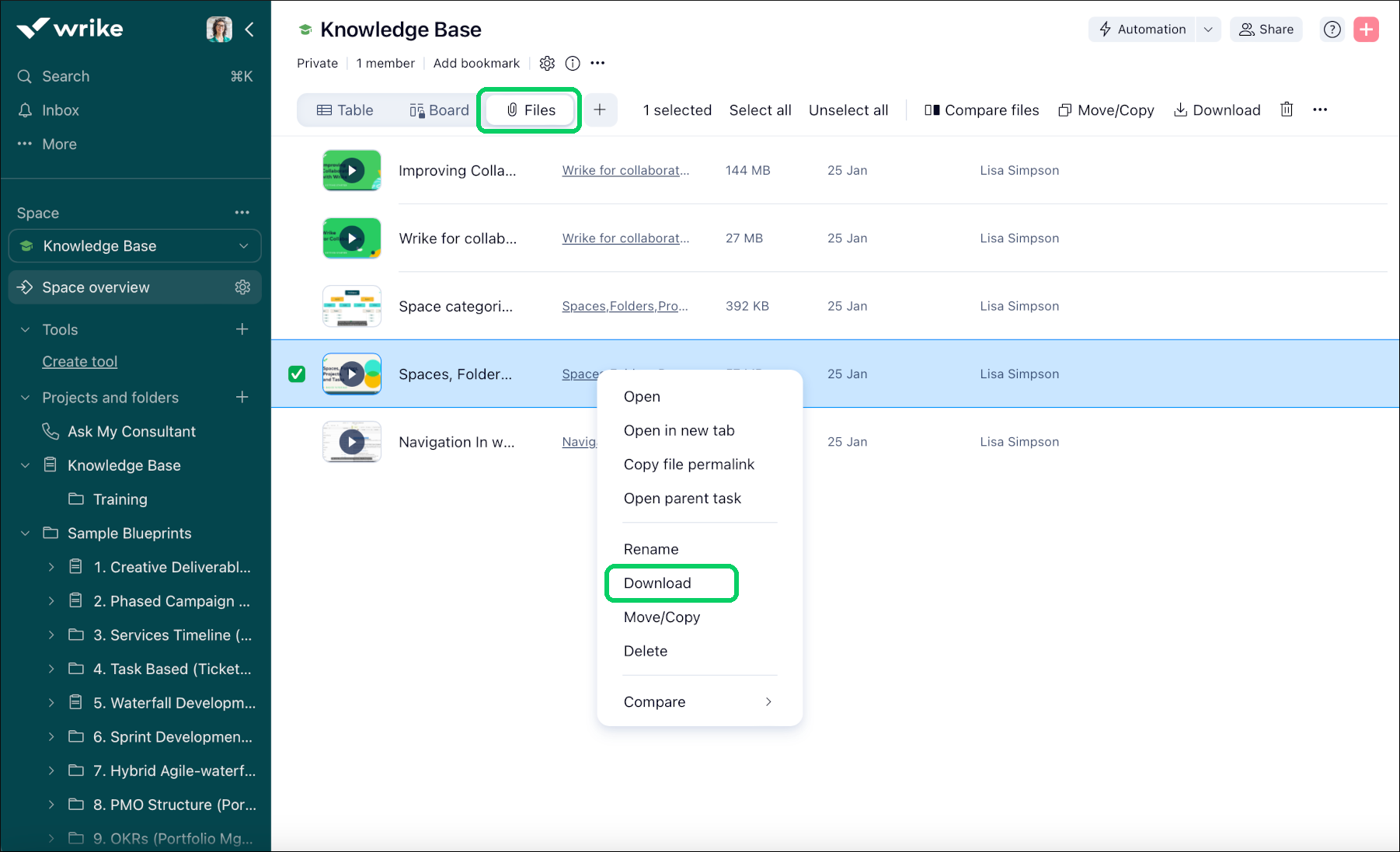The height and width of the screenshot is (852, 1400).
Task: Uncheck the selected Spaces, Folder file
Action: click(297, 374)
